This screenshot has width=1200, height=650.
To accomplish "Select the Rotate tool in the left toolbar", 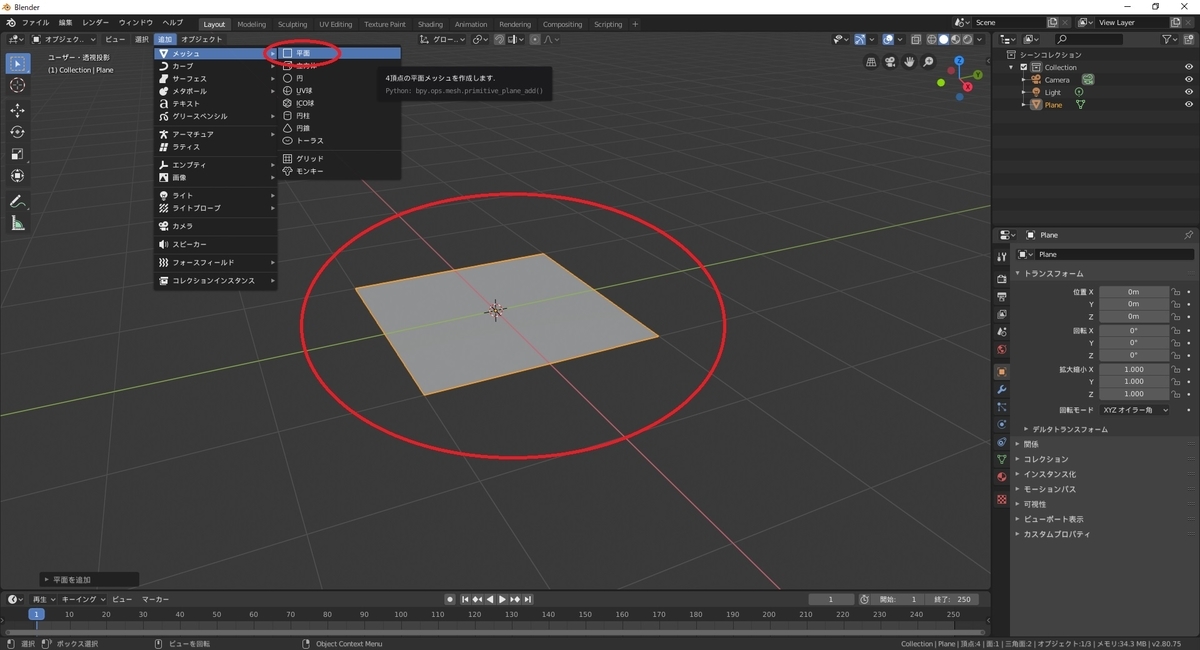I will (x=17, y=132).
